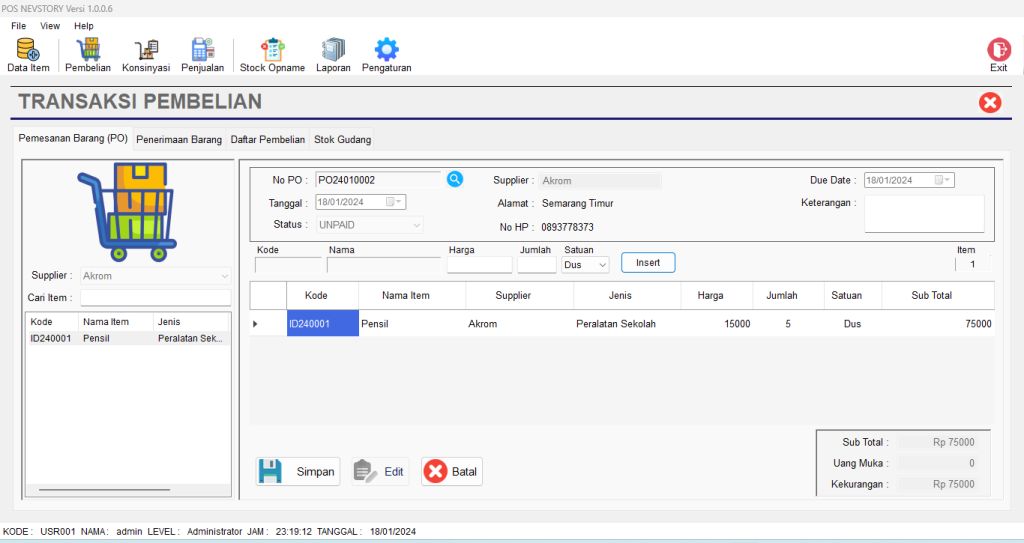Switch to the Stok Gudang tab
The height and width of the screenshot is (543, 1024).
pos(342,140)
